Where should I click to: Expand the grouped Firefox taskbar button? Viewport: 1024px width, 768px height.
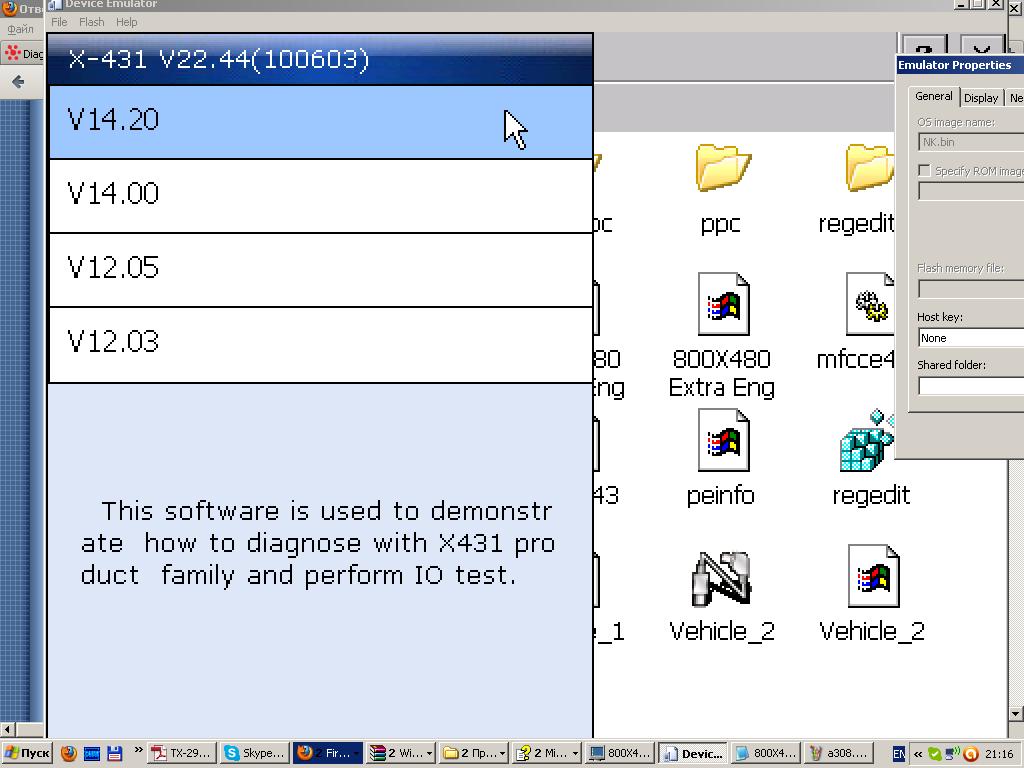pos(327,753)
